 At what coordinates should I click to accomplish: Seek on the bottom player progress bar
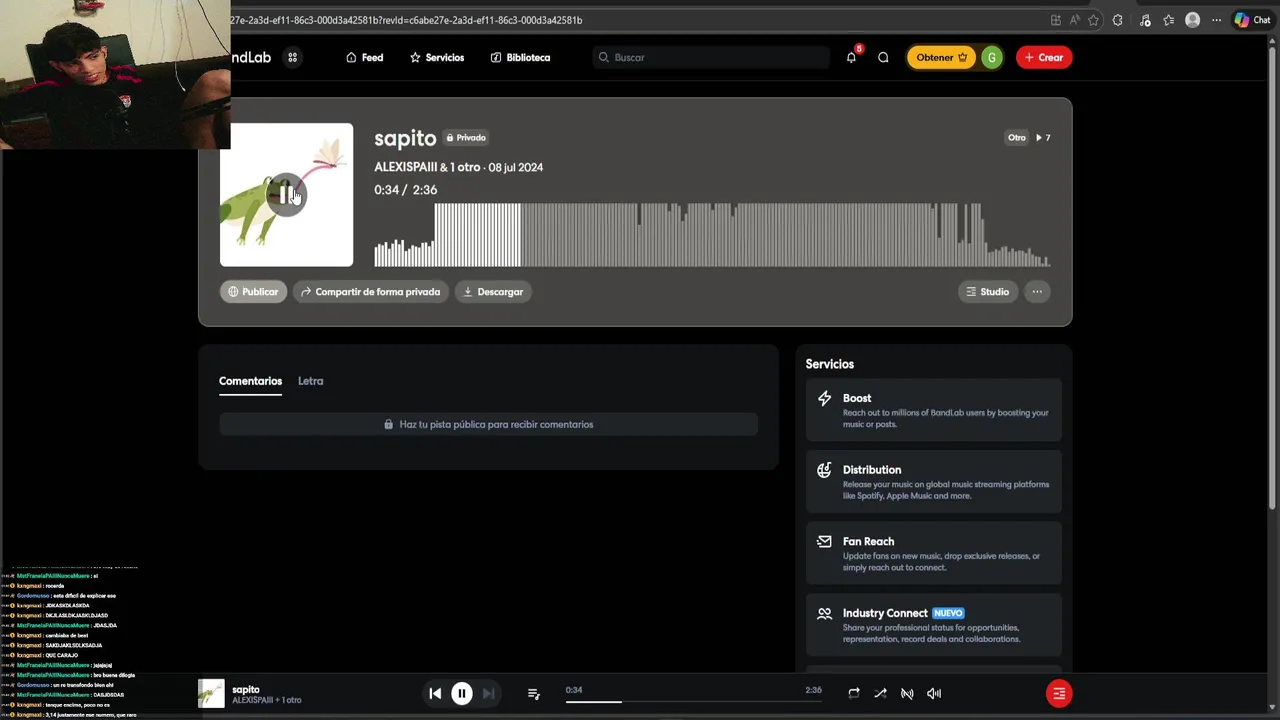click(x=693, y=701)
